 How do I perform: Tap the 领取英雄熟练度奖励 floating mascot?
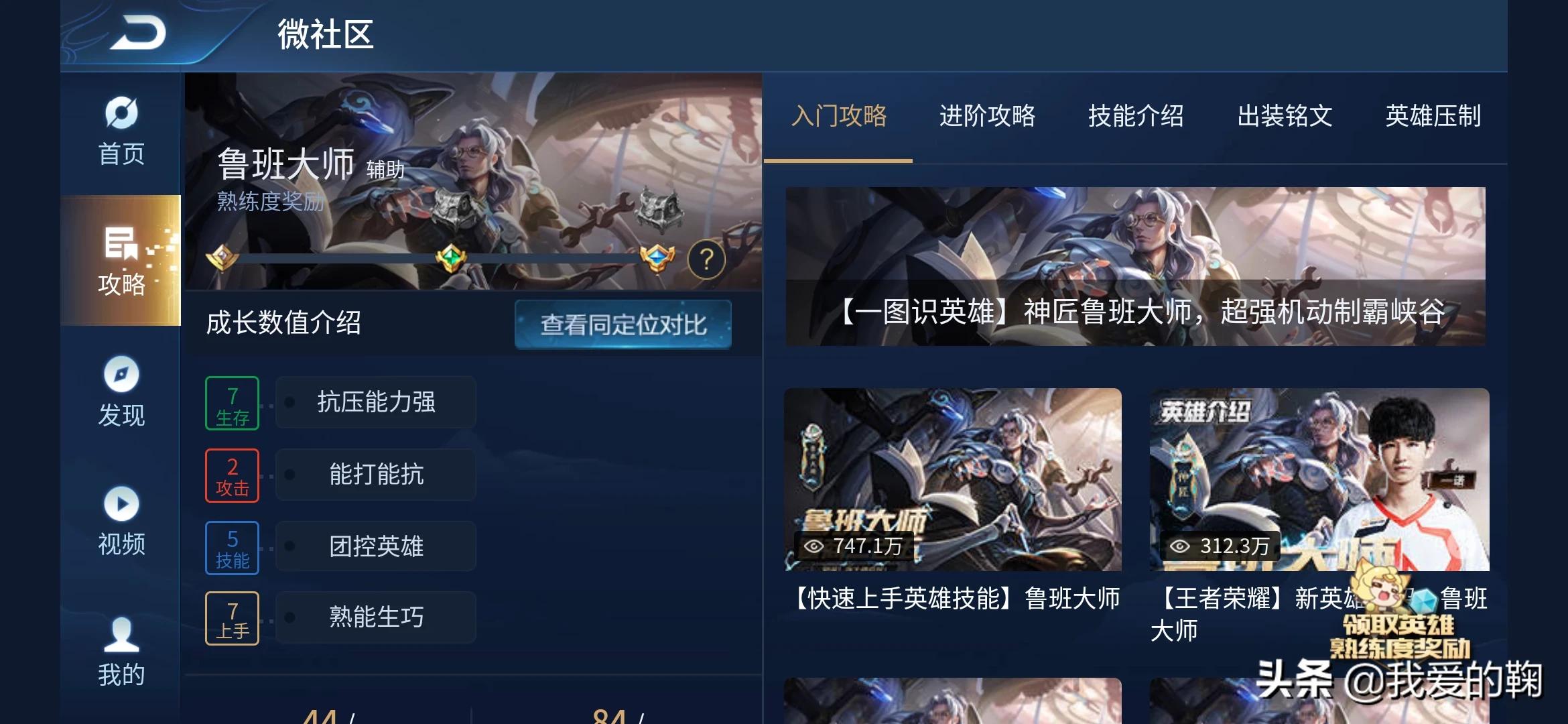(x=1399, y=613)
